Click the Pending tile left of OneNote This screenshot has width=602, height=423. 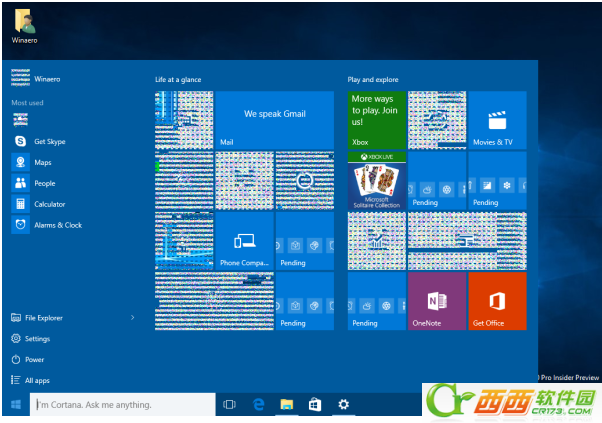coord(377,301)
